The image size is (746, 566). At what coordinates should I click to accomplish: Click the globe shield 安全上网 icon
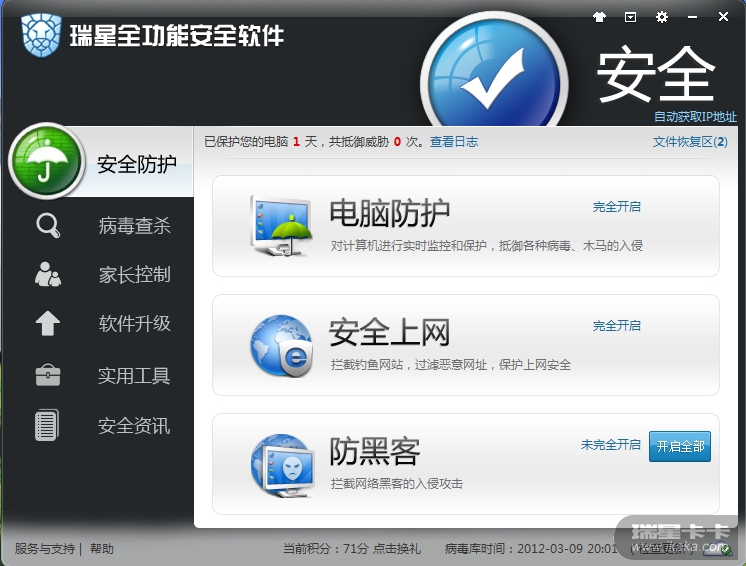click(x=281, y=345)
